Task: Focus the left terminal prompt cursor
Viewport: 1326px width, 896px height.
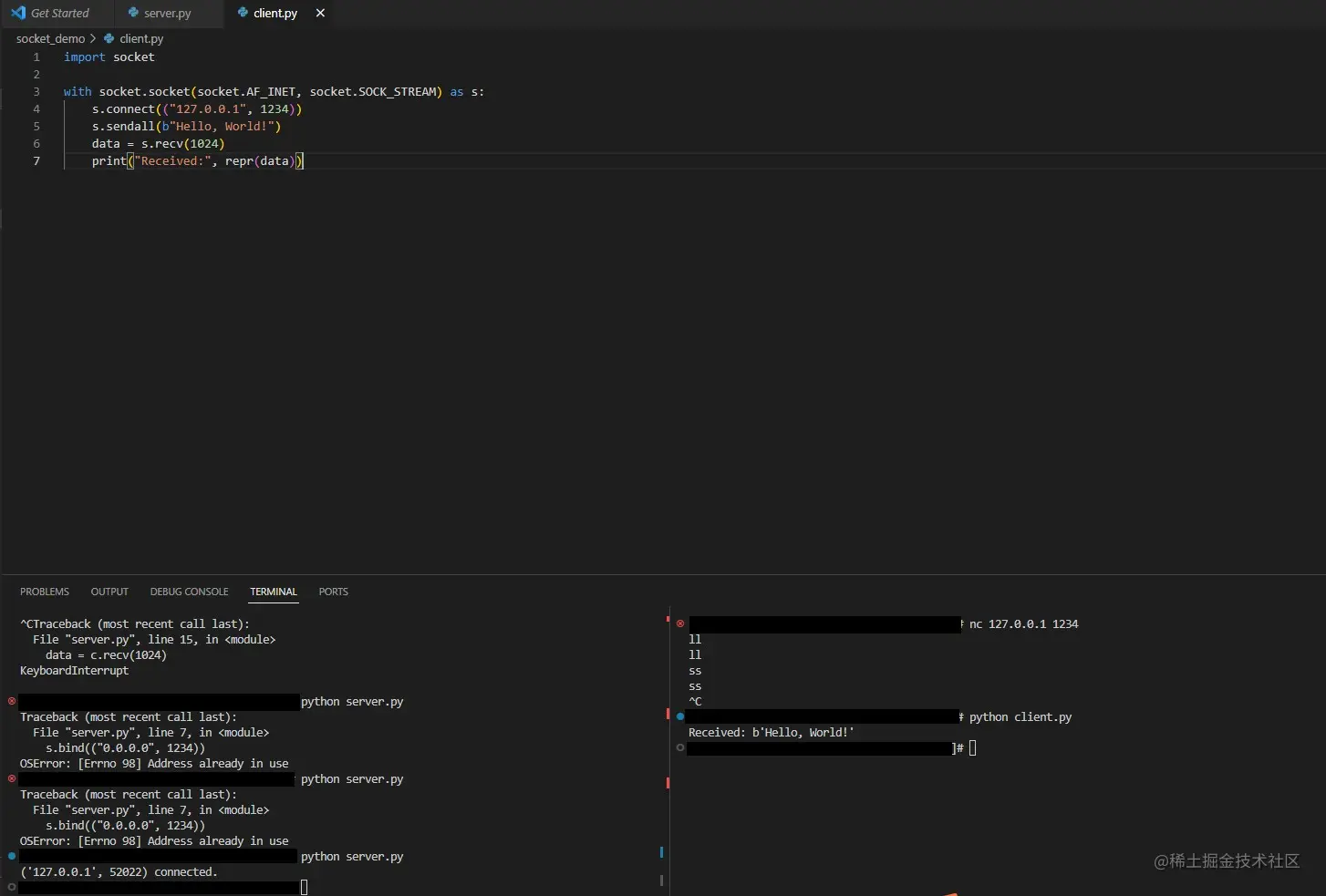Action: (305, 887)
